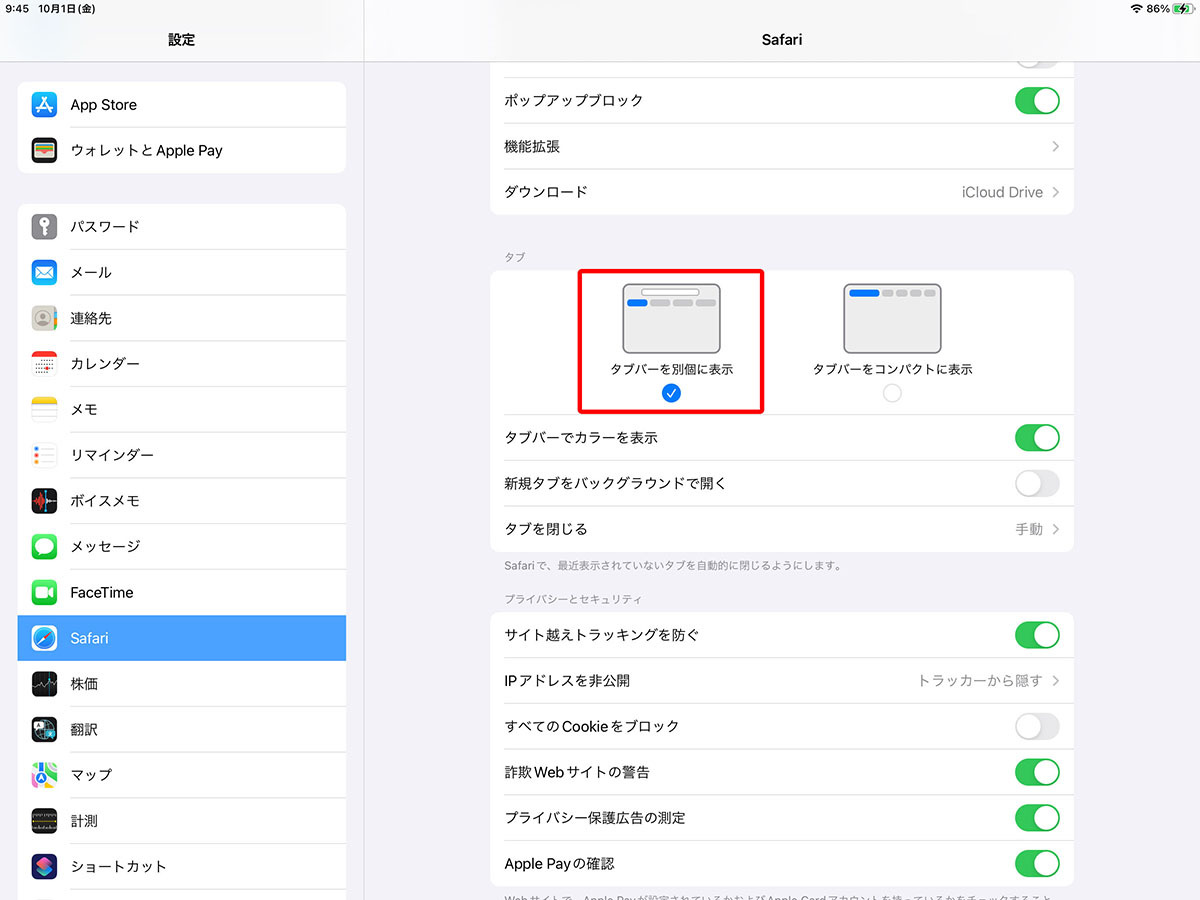
Task: Tap the 86% battery percentage
Action: [x=1158, y=9]
